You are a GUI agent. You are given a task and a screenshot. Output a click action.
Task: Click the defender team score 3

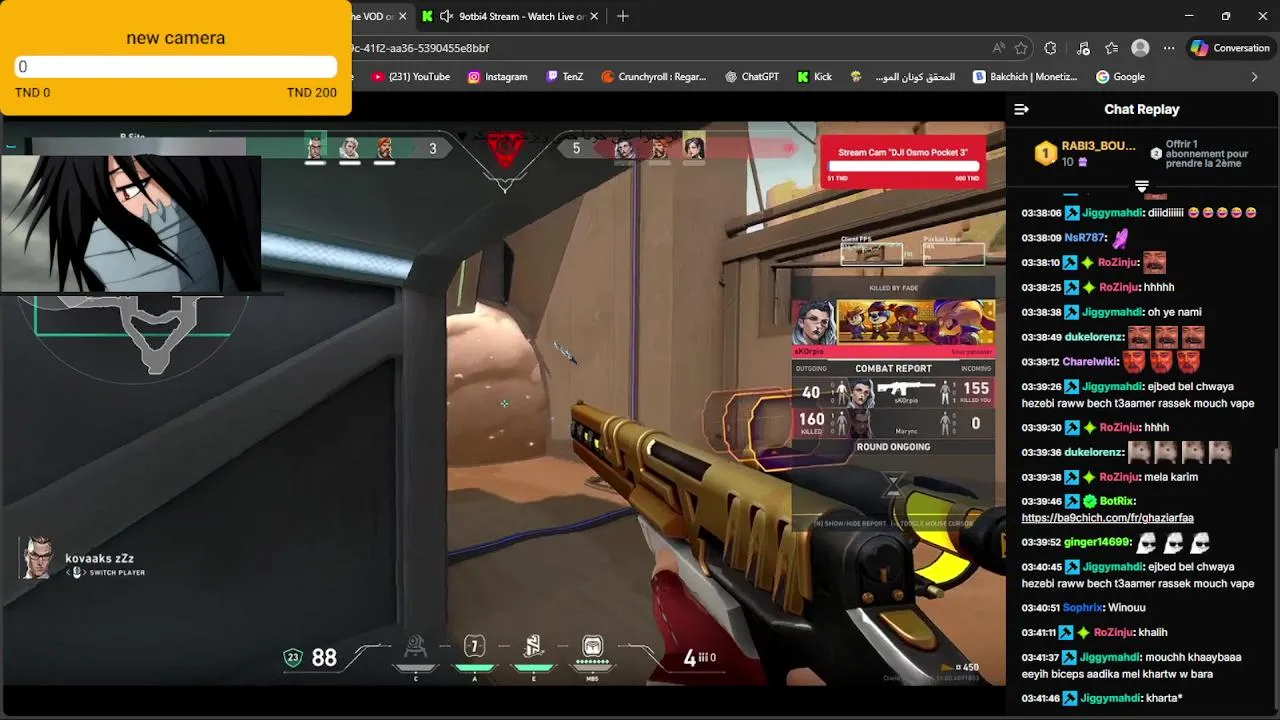pos(432,149)
